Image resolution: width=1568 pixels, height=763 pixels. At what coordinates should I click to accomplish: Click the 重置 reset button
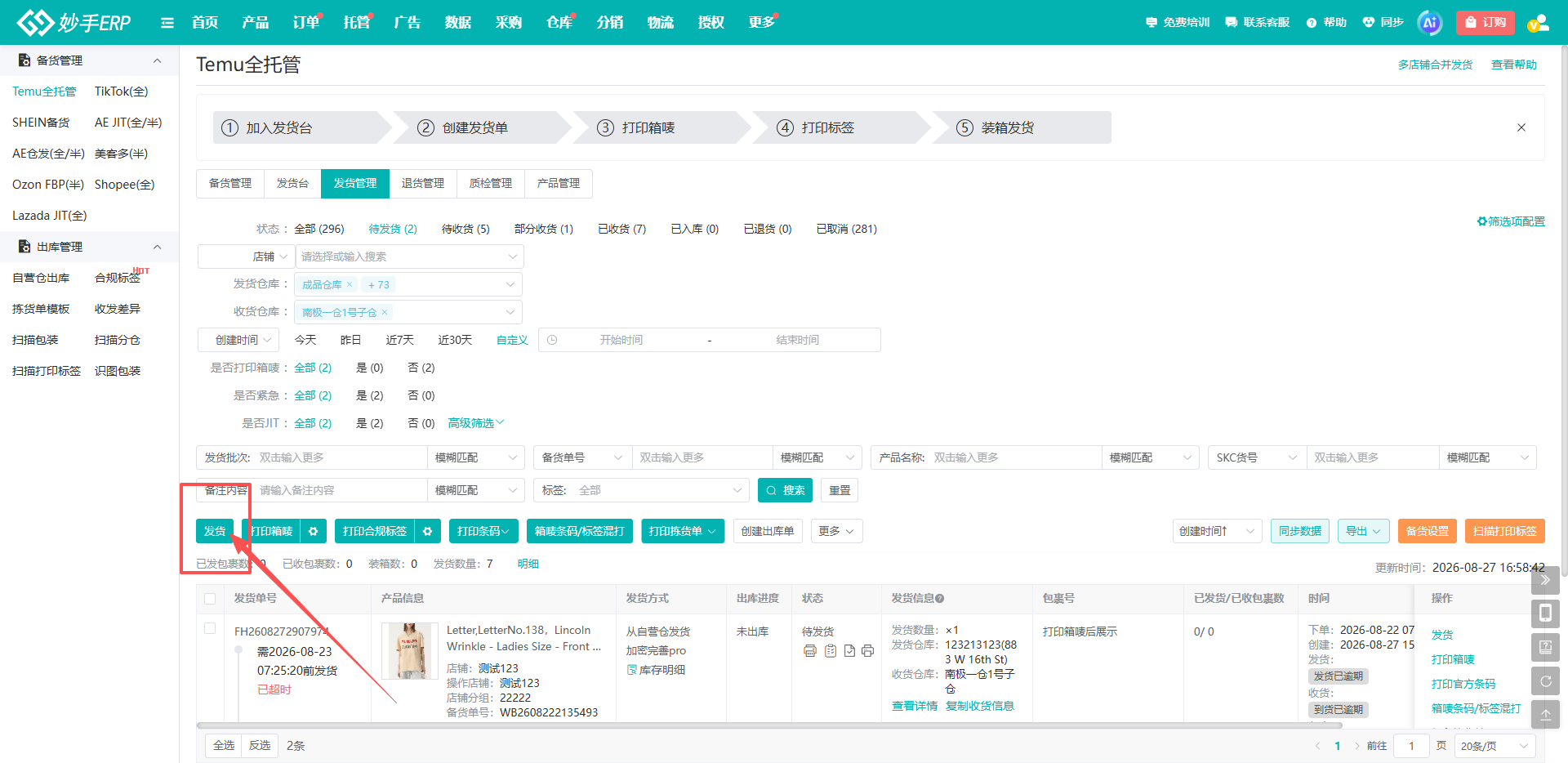click(x=840, y=490)
